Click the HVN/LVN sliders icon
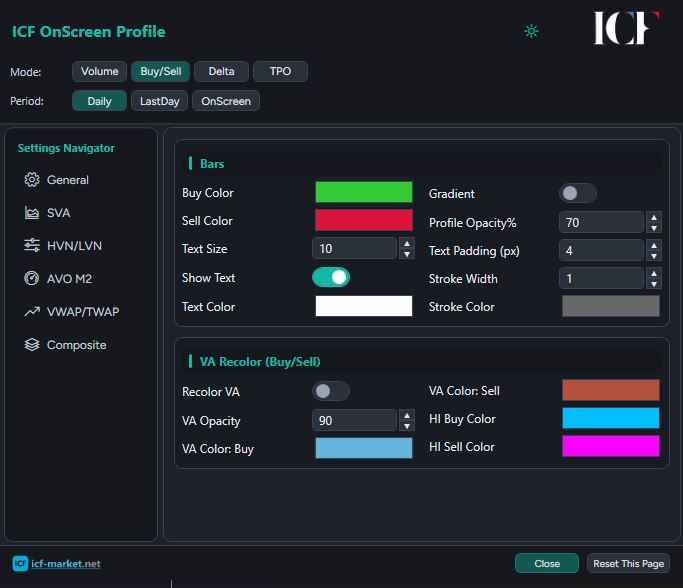683x588 pixels. click(32, 245)
